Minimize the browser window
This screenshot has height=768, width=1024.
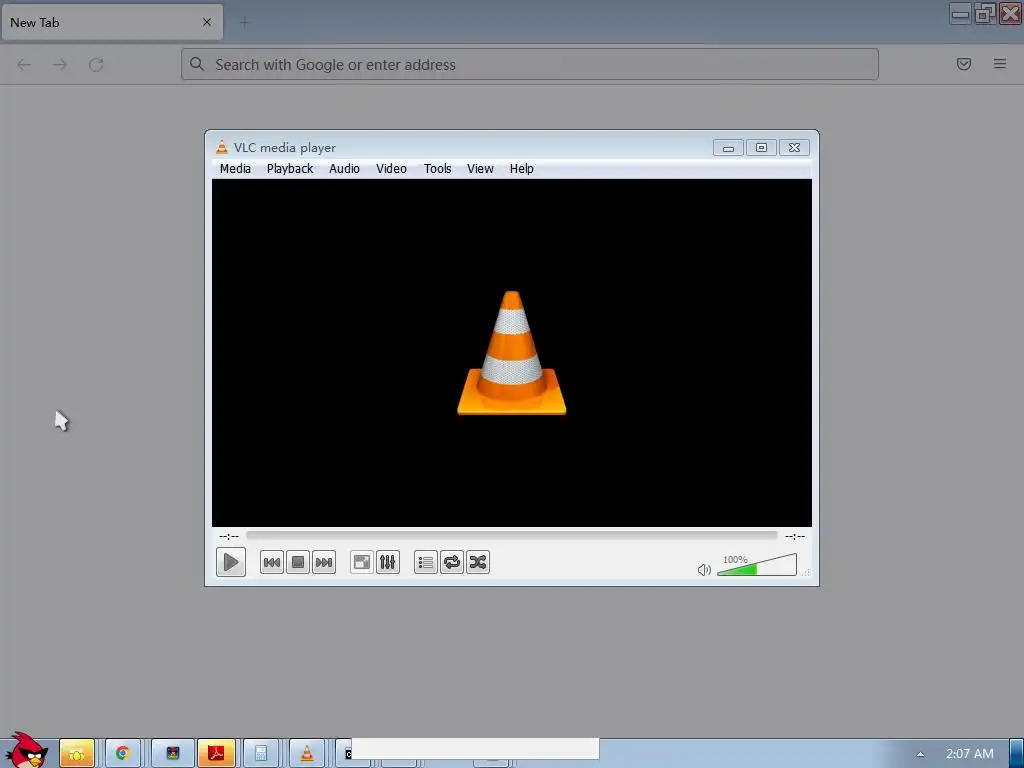point(960,14)
